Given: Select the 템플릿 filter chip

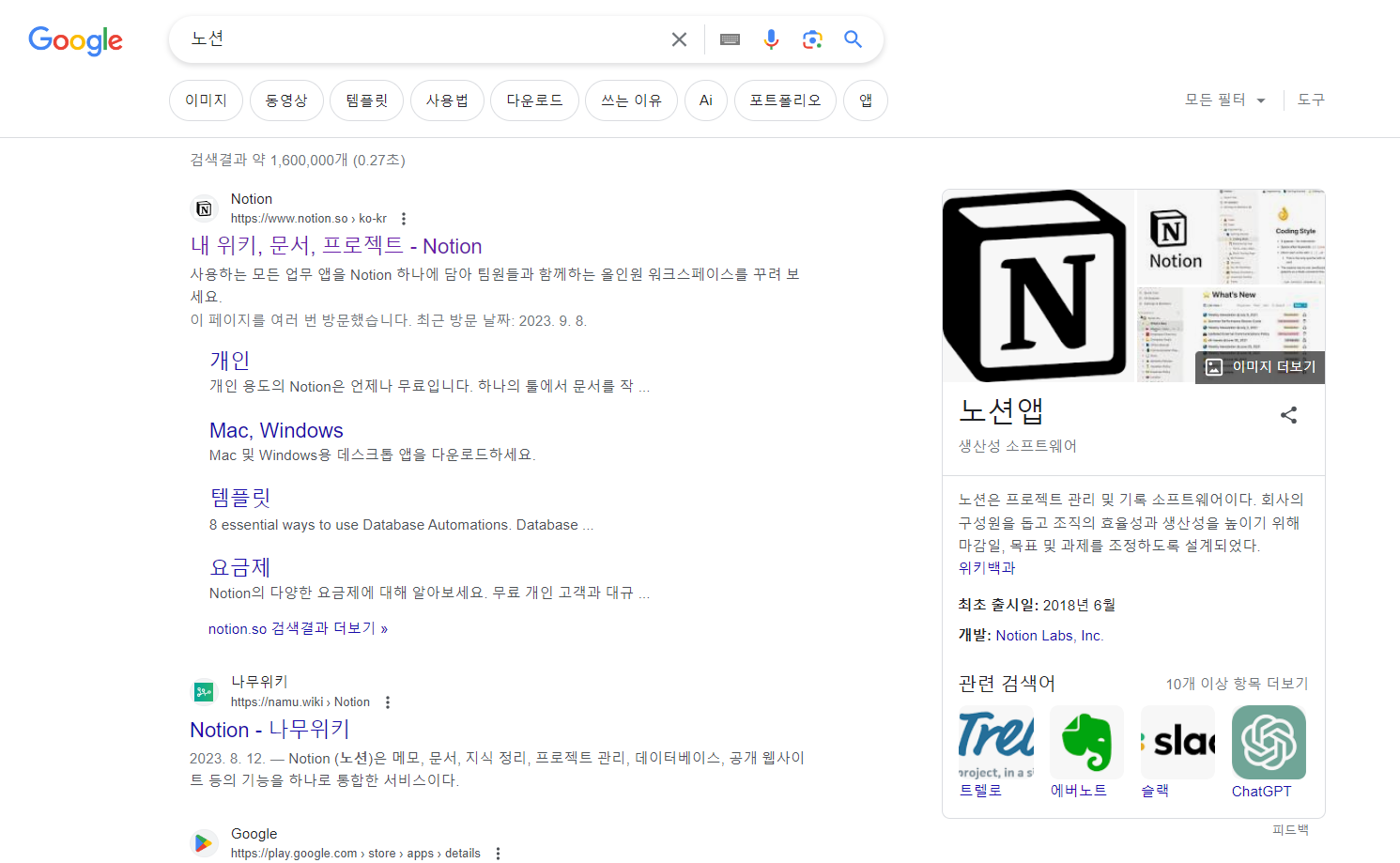Looking at the screenshot, I should click(x=366, y=100).
